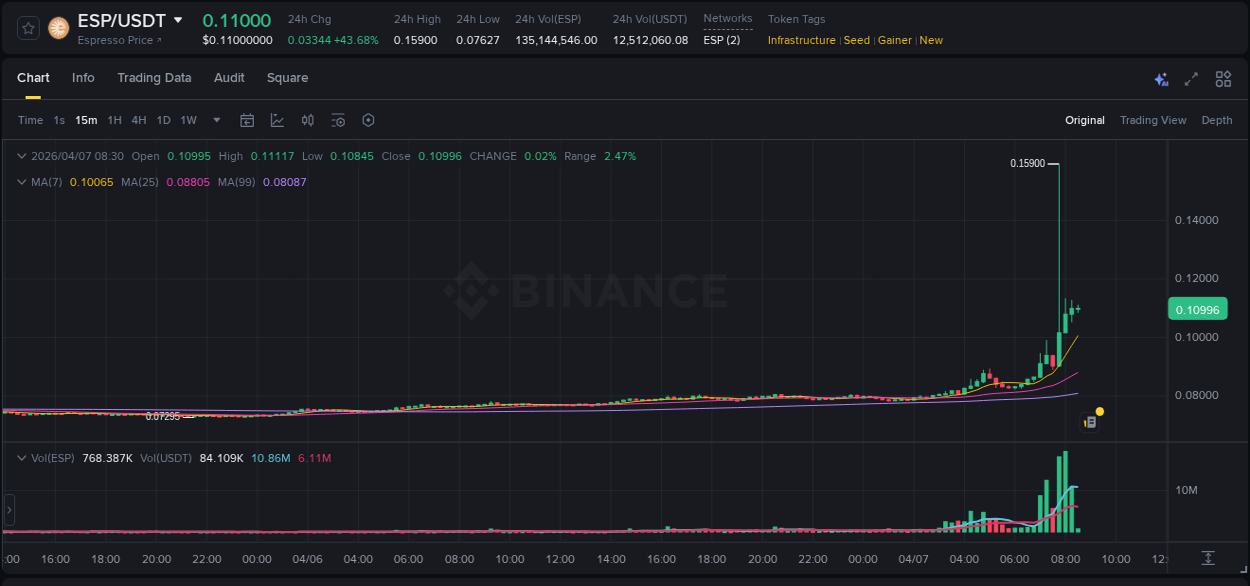Open the AI assistant
1250x586 pixels.
(1161, 78)
